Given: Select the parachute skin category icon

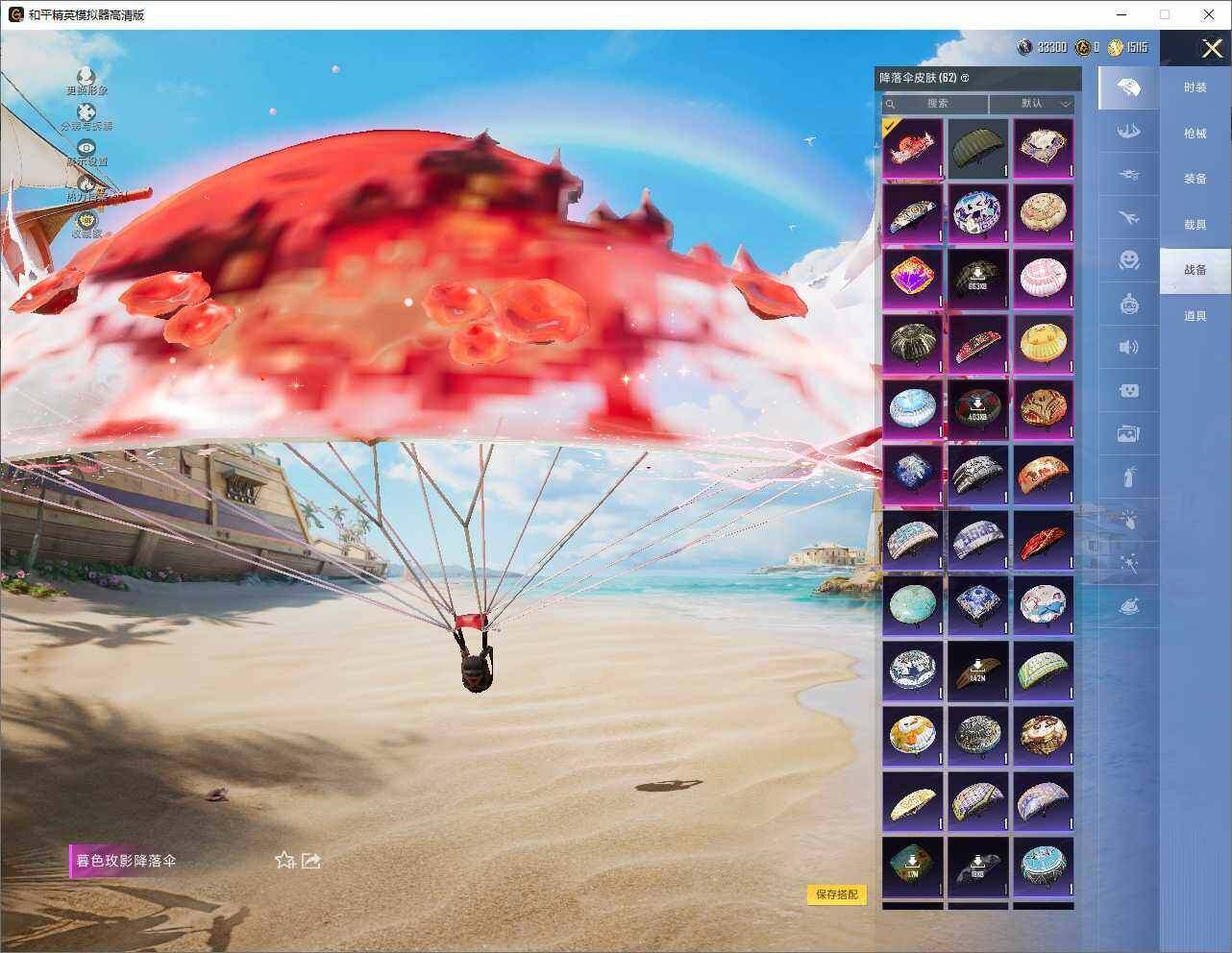Looking at the screenshot, I should pos(1129,88).
